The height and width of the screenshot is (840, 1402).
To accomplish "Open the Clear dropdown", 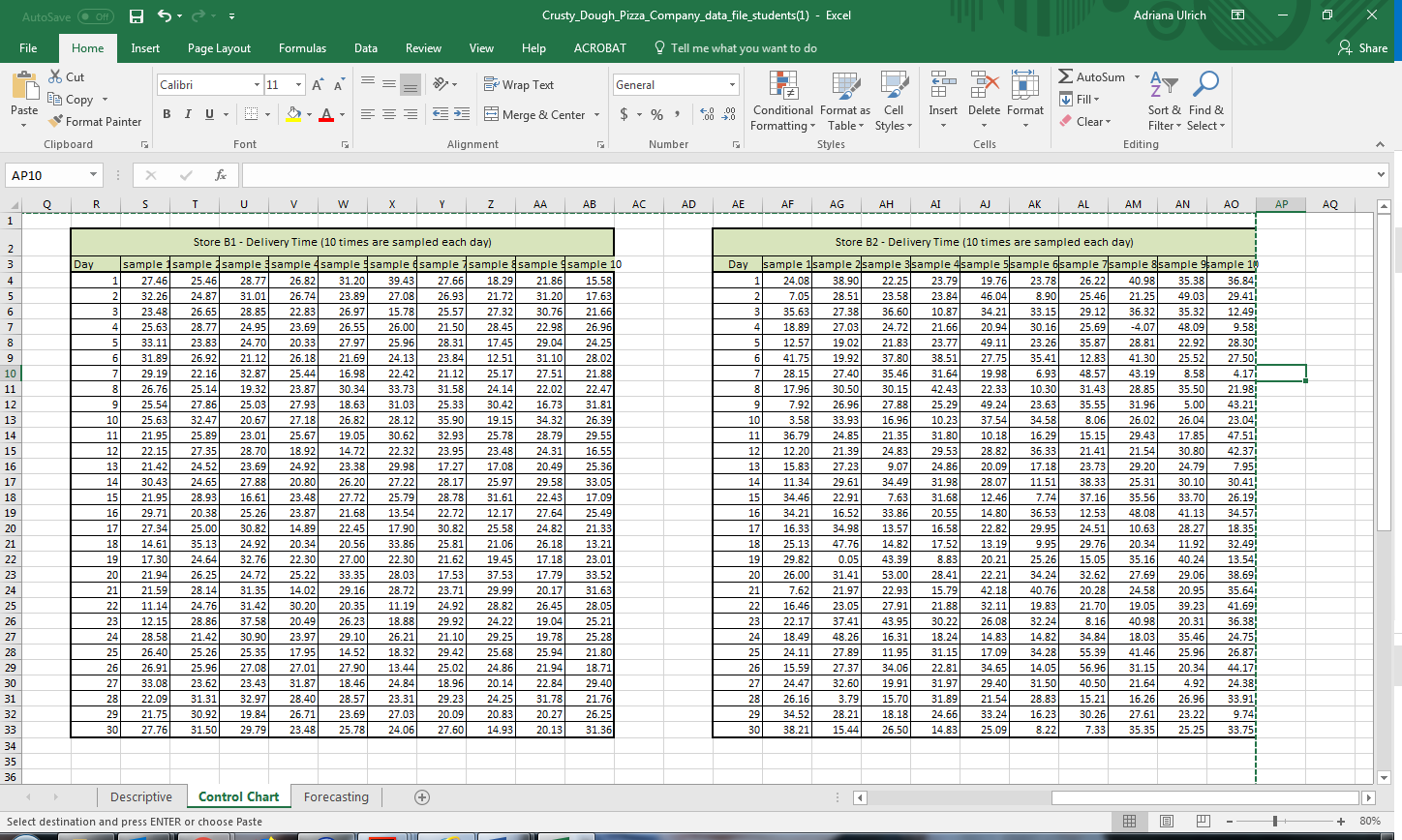I will [1085, 121].
